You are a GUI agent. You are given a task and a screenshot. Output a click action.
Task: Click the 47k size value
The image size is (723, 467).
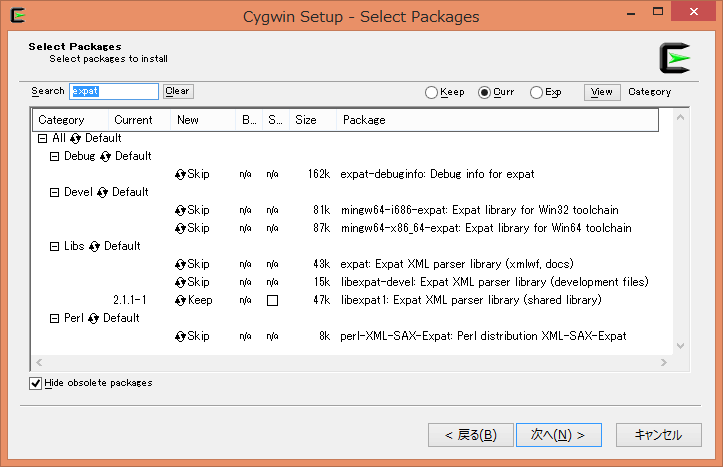(322, 300)
